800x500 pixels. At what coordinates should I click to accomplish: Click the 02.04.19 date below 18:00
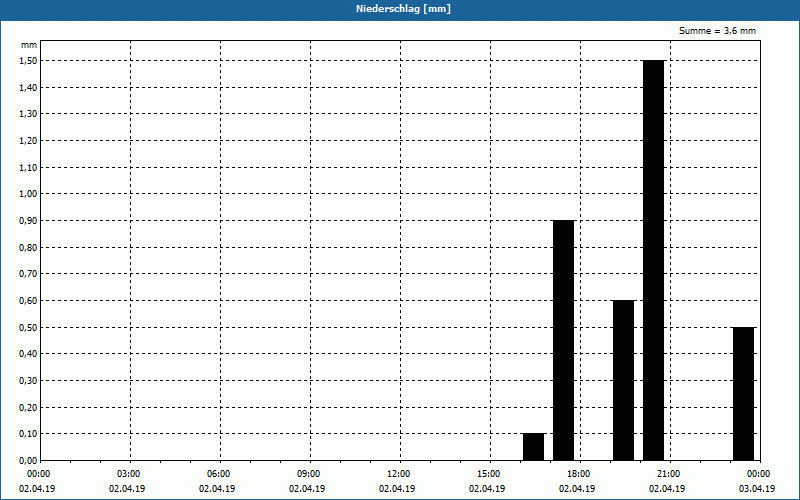click(x=577, y=488)
